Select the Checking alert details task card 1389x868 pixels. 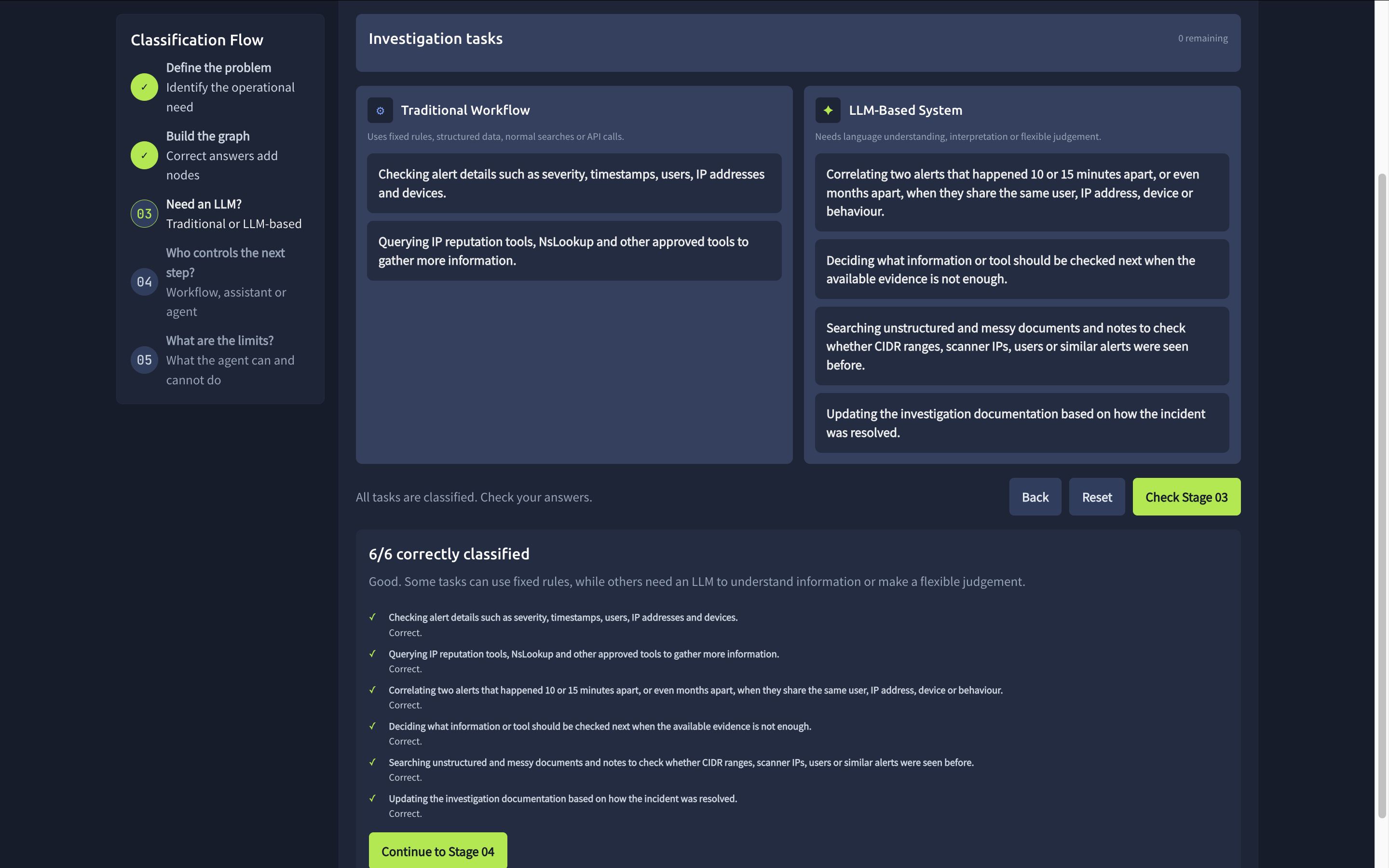574,183
